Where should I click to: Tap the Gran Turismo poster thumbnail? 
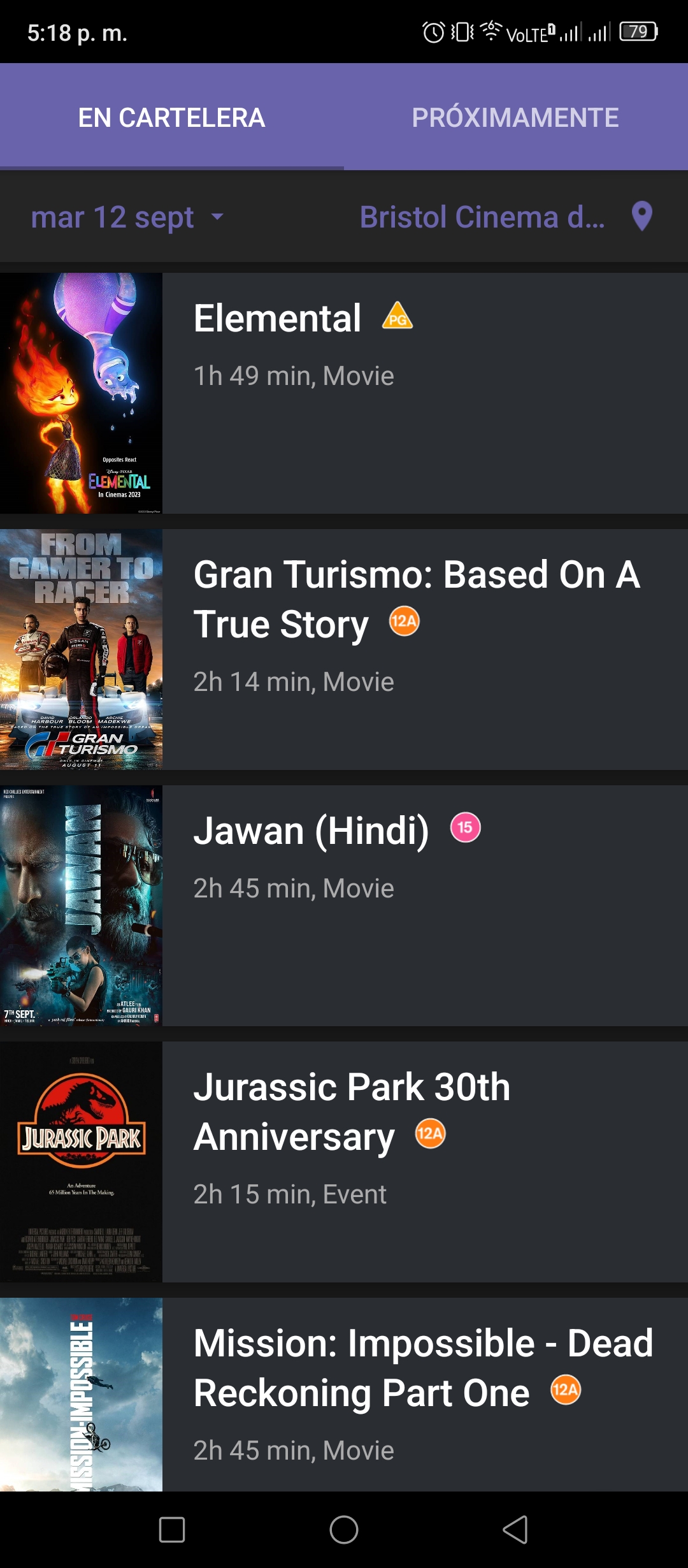tap(81, 650)
